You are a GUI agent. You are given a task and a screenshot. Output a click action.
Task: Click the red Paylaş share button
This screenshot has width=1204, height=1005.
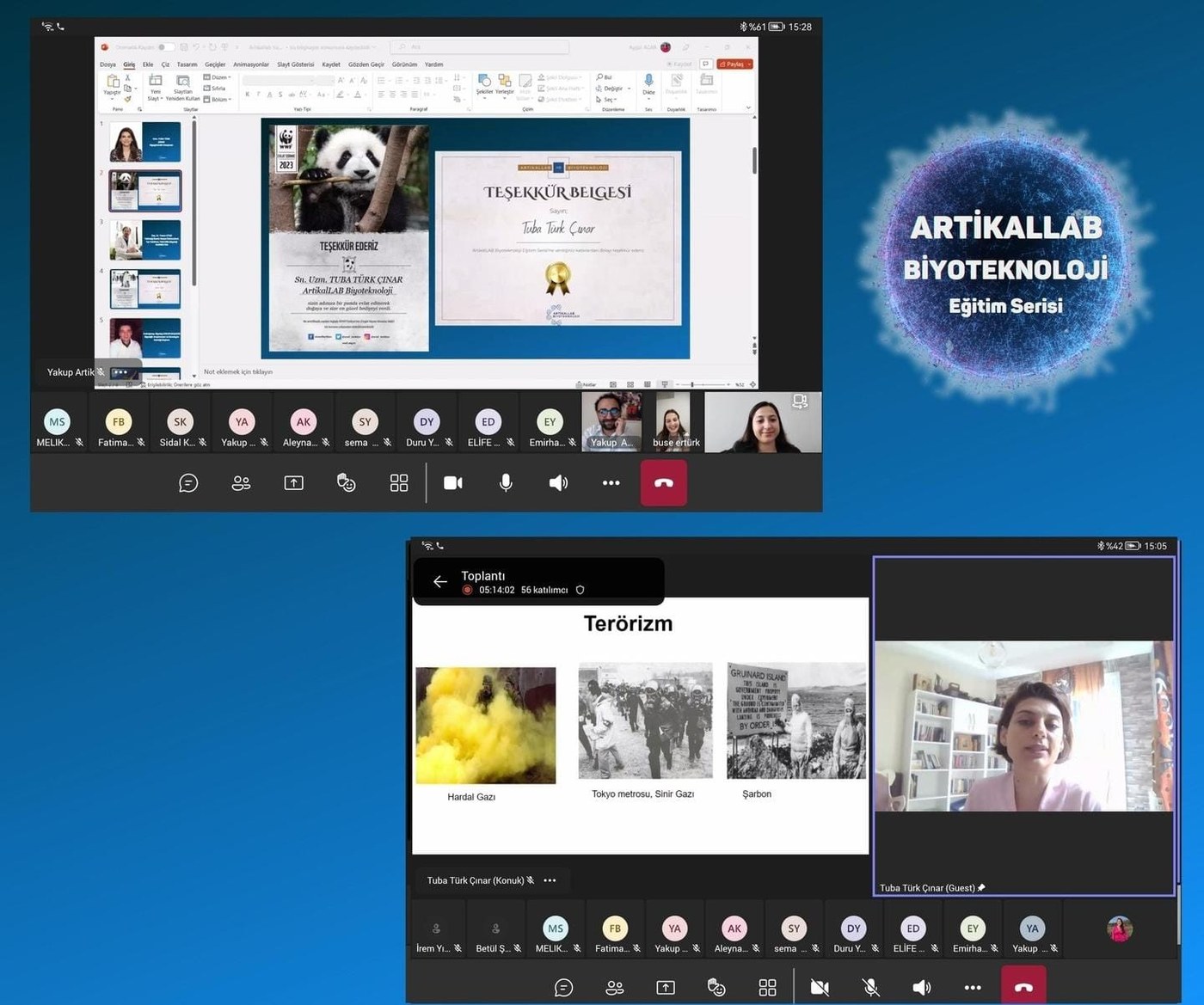pyautogui.click(x=735, y=64)
